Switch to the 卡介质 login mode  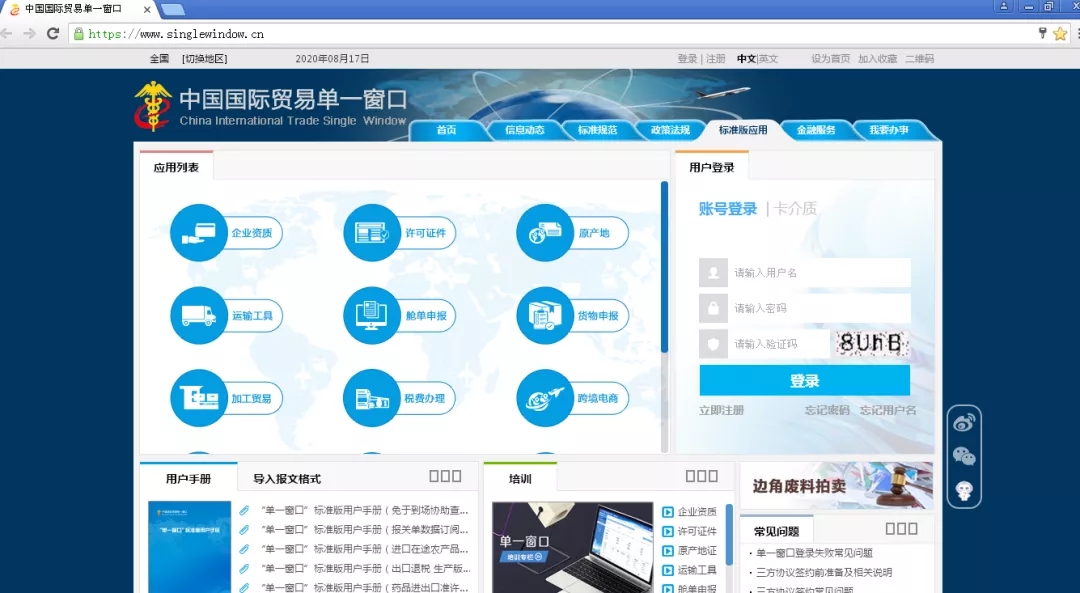point(794,209)
